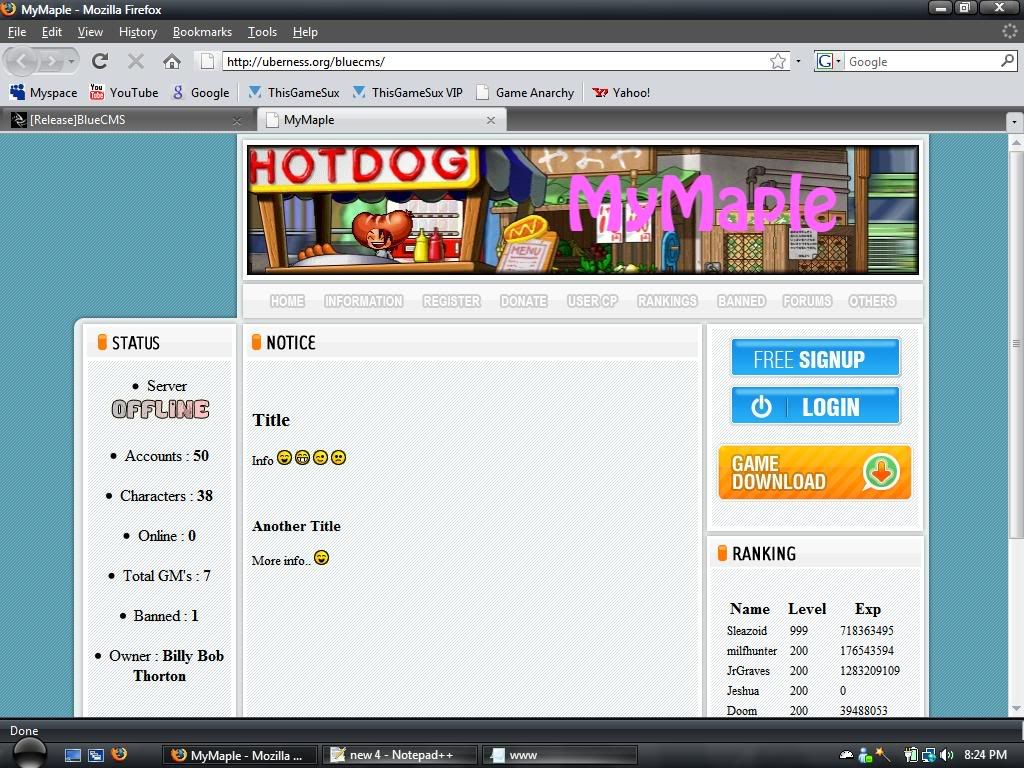Click the page vertical scrollbar thumb

coord(1016,344)
